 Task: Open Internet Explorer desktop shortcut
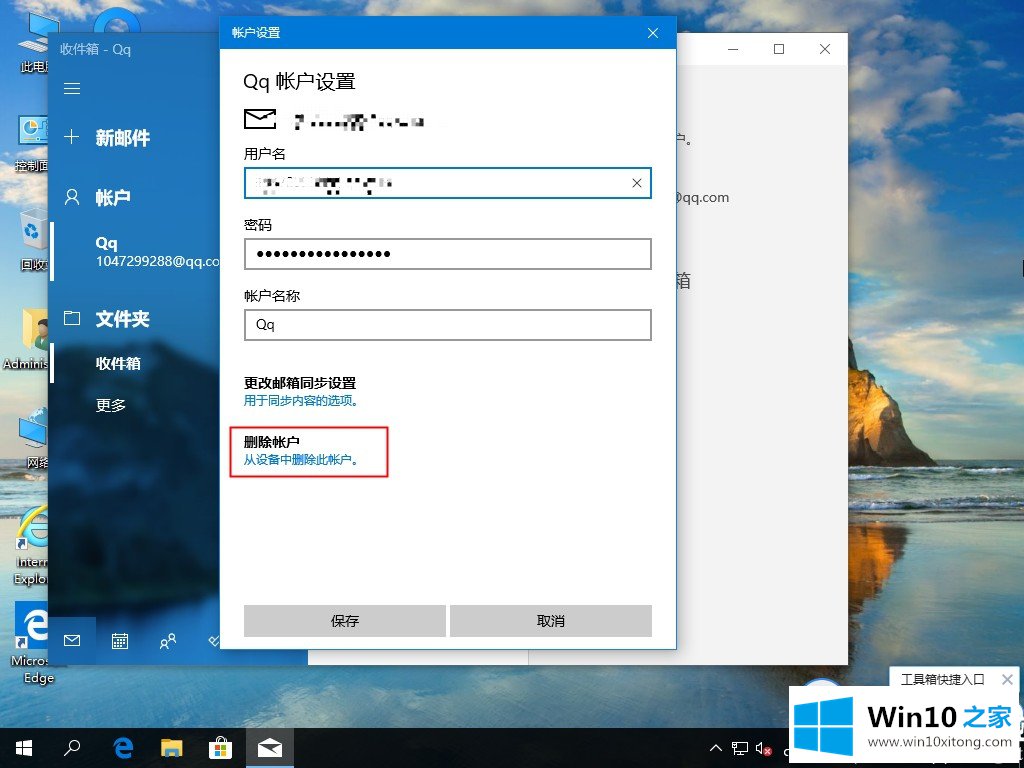[31, 545]
